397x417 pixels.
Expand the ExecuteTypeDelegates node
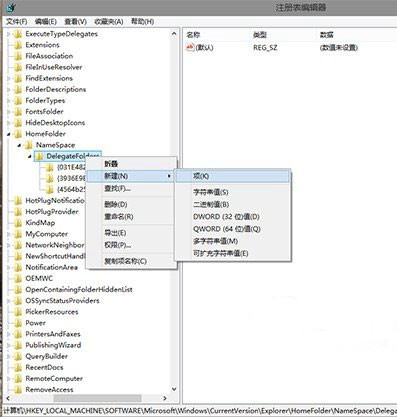(9, 34)
